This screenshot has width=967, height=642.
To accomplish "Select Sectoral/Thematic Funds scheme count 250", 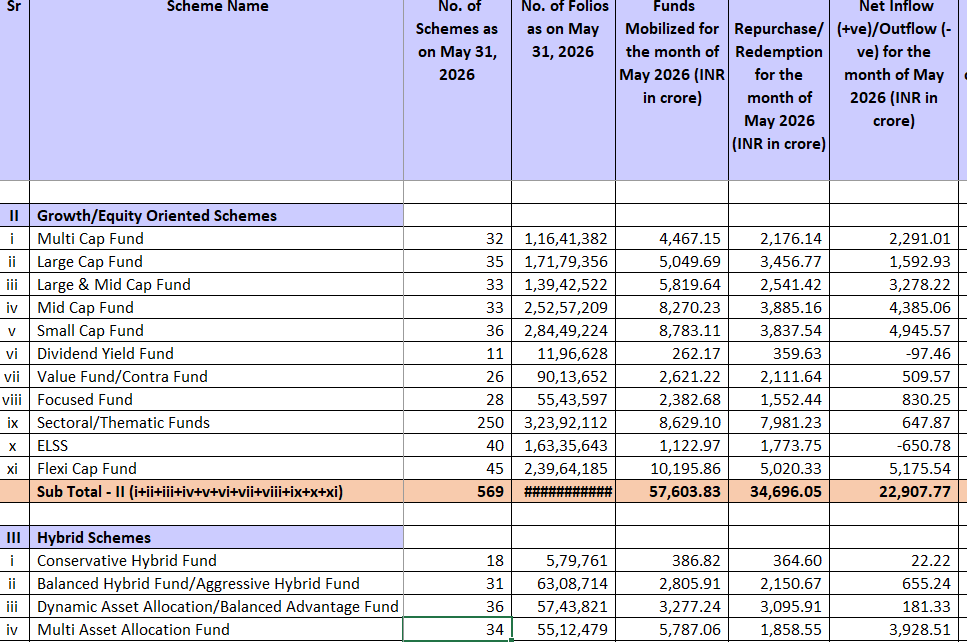I will [x=458, y=422].
